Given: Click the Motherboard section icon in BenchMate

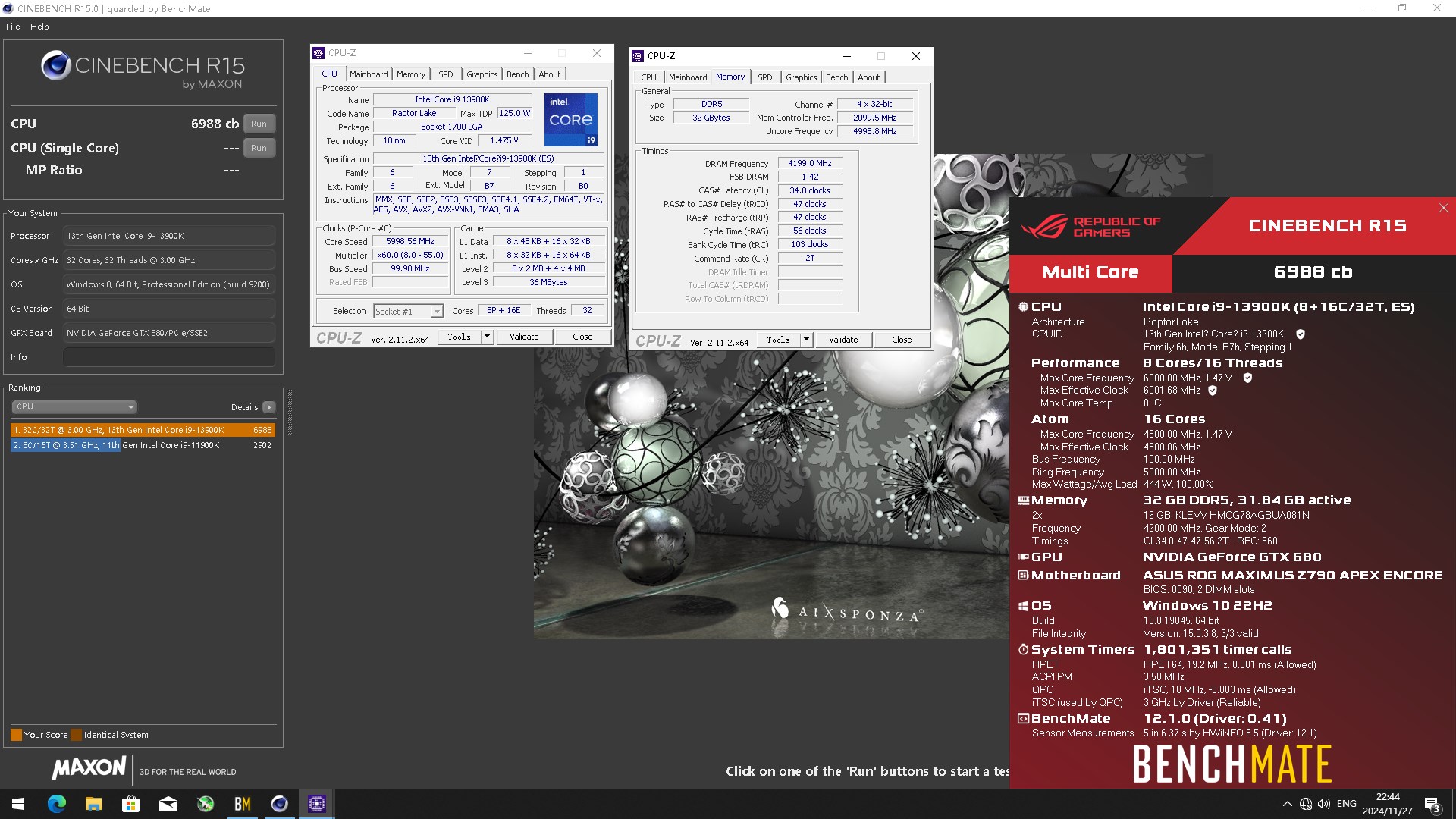Looking at the screenshot, I should 1023,576.
